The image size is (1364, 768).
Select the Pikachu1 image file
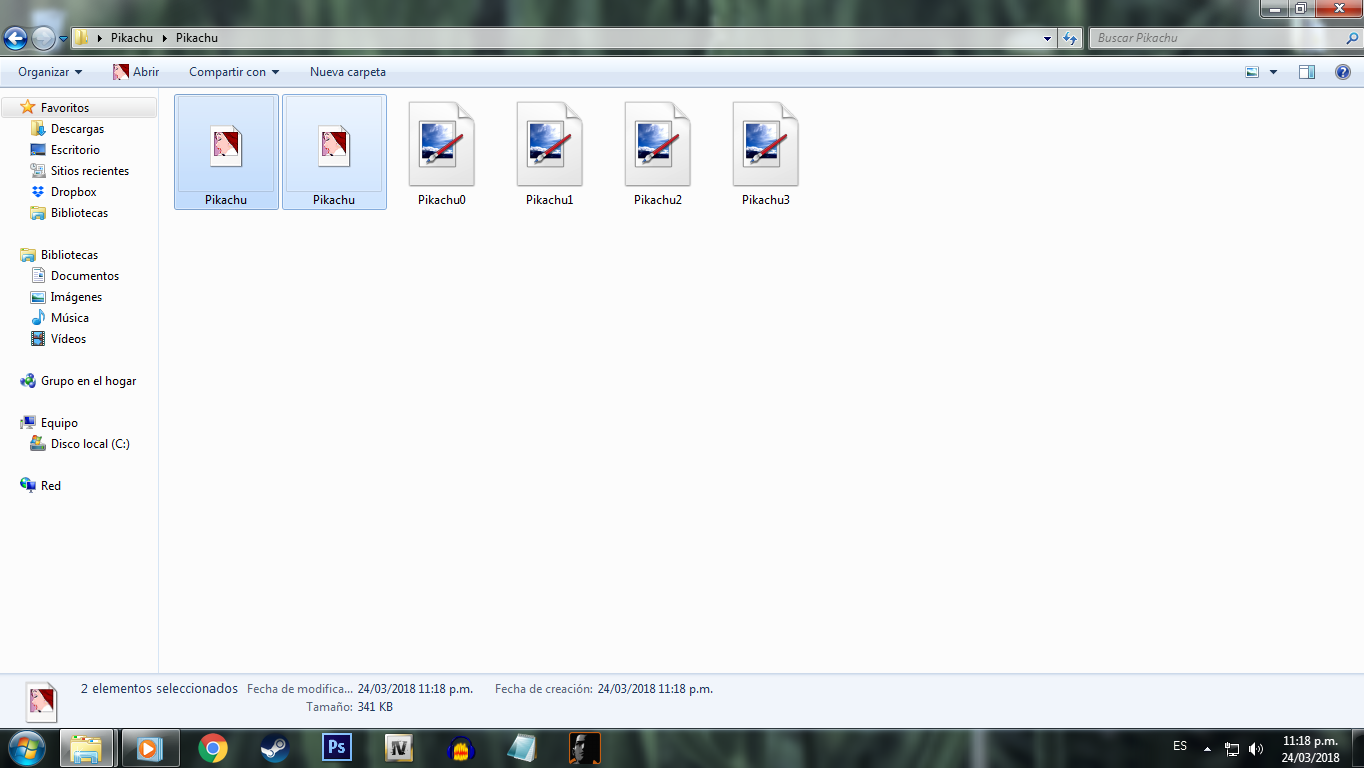coord(550,153)
